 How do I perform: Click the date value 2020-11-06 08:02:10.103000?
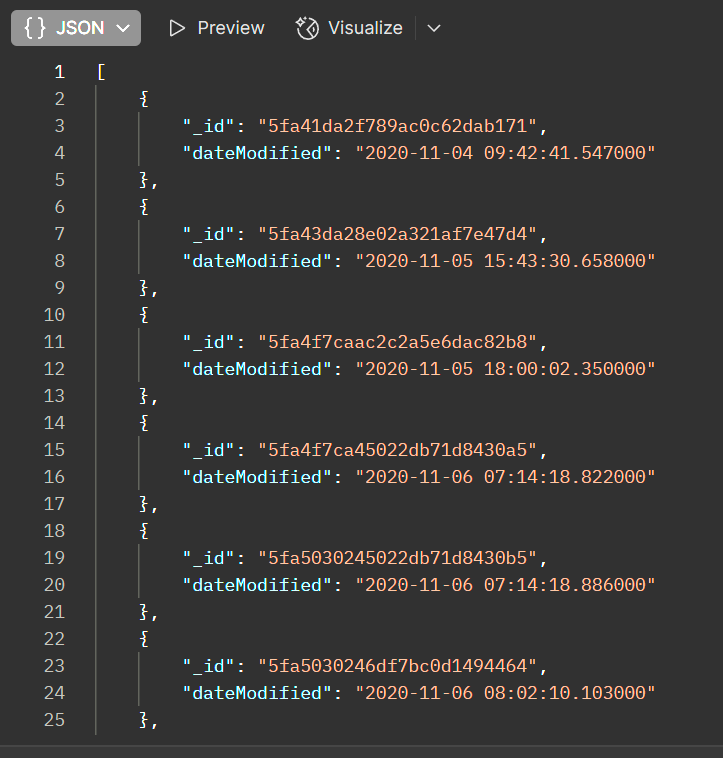(x=506, y=693)
